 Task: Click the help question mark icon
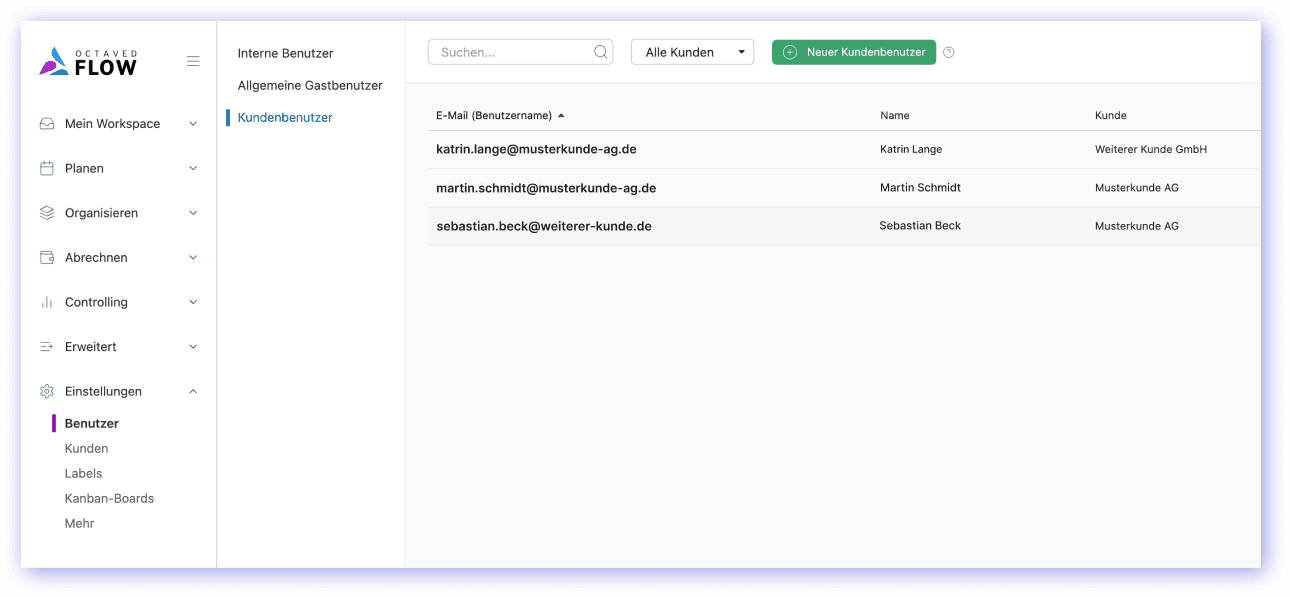pyautogui.click(x=949, y=52)
